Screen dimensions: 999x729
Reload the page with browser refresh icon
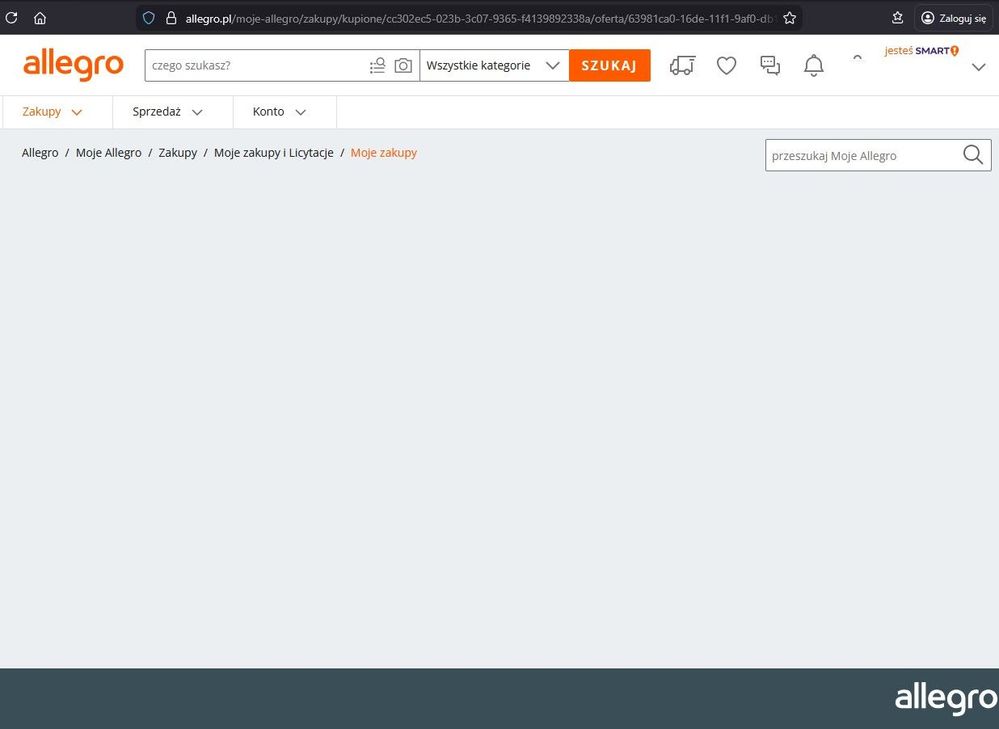pyautogui.click(x=11, y=18)
